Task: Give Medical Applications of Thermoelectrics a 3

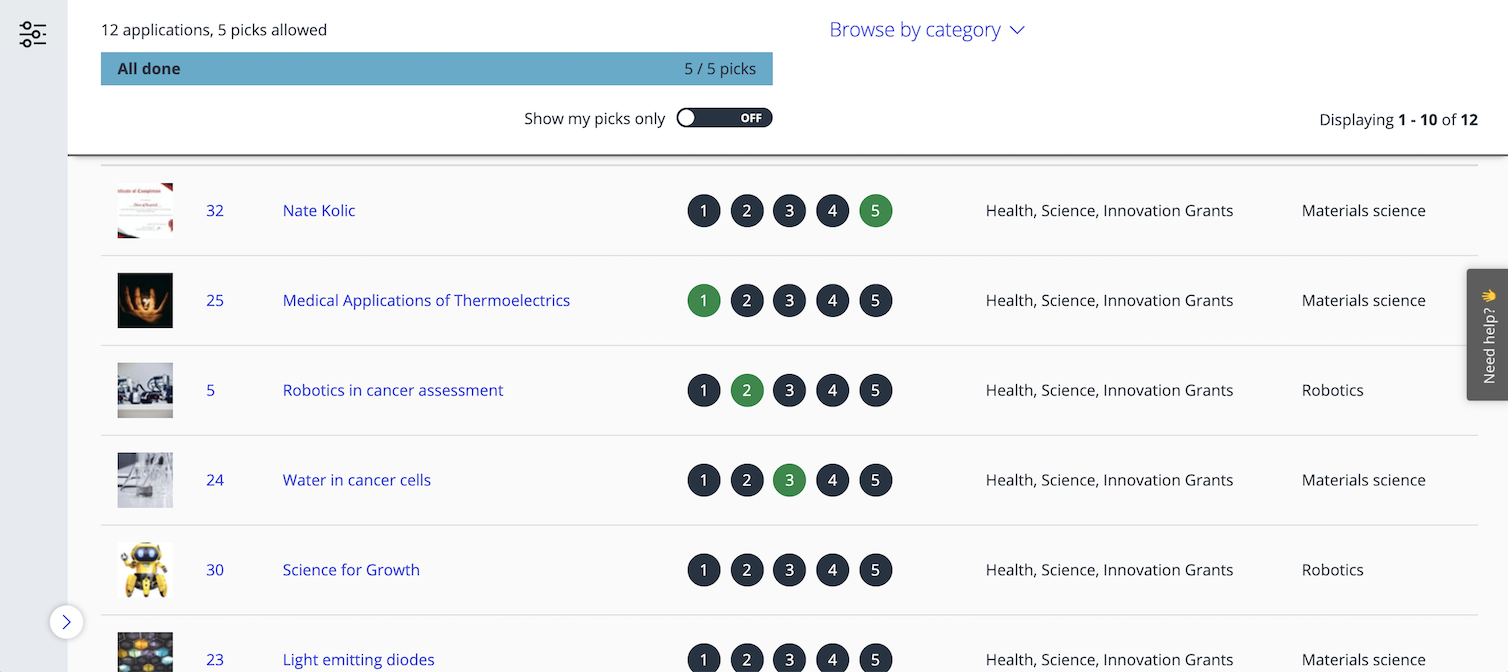Action: (789, 300)
